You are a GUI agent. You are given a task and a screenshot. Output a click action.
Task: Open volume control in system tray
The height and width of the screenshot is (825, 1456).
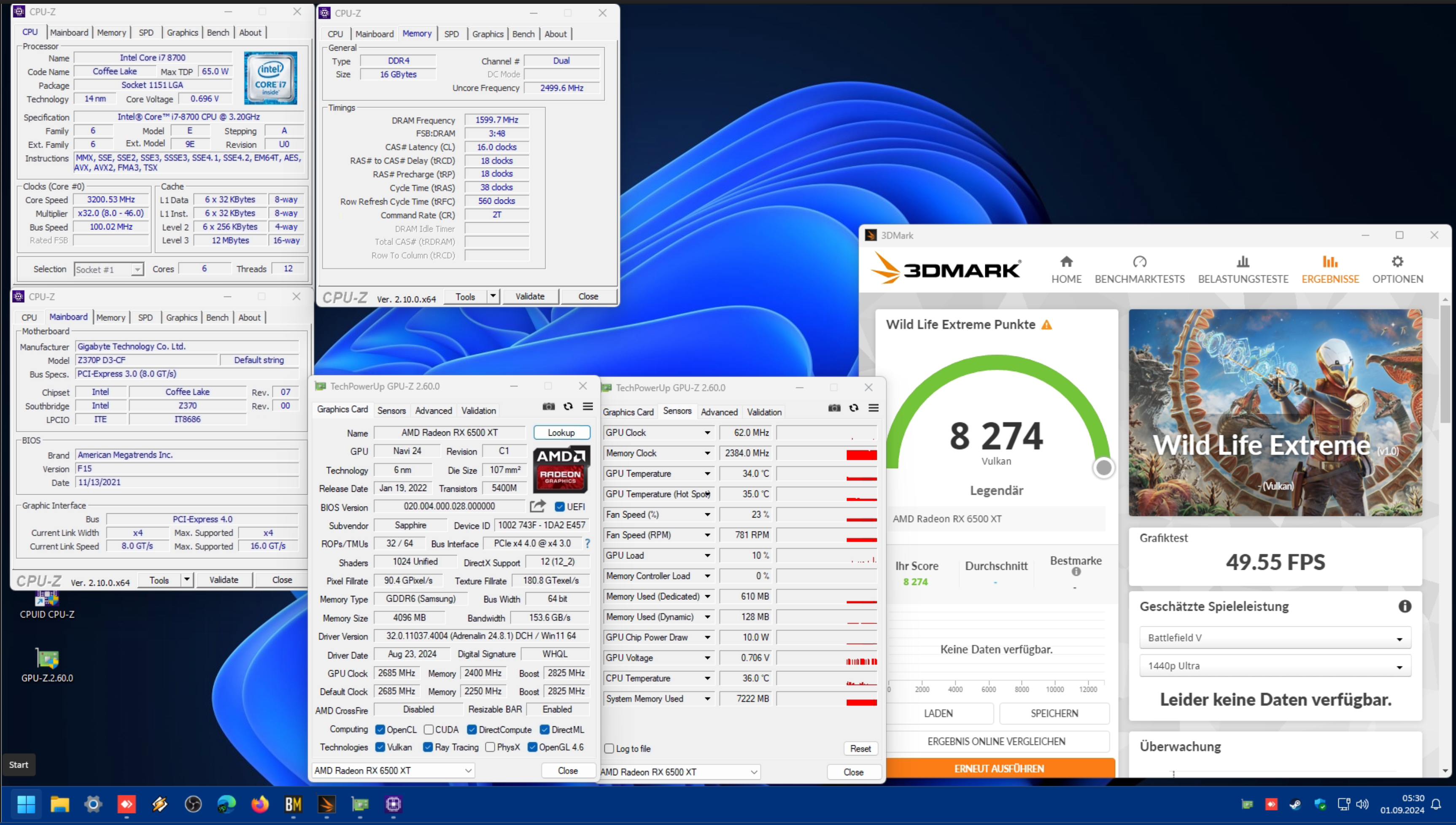click(x=1362, y=804)
